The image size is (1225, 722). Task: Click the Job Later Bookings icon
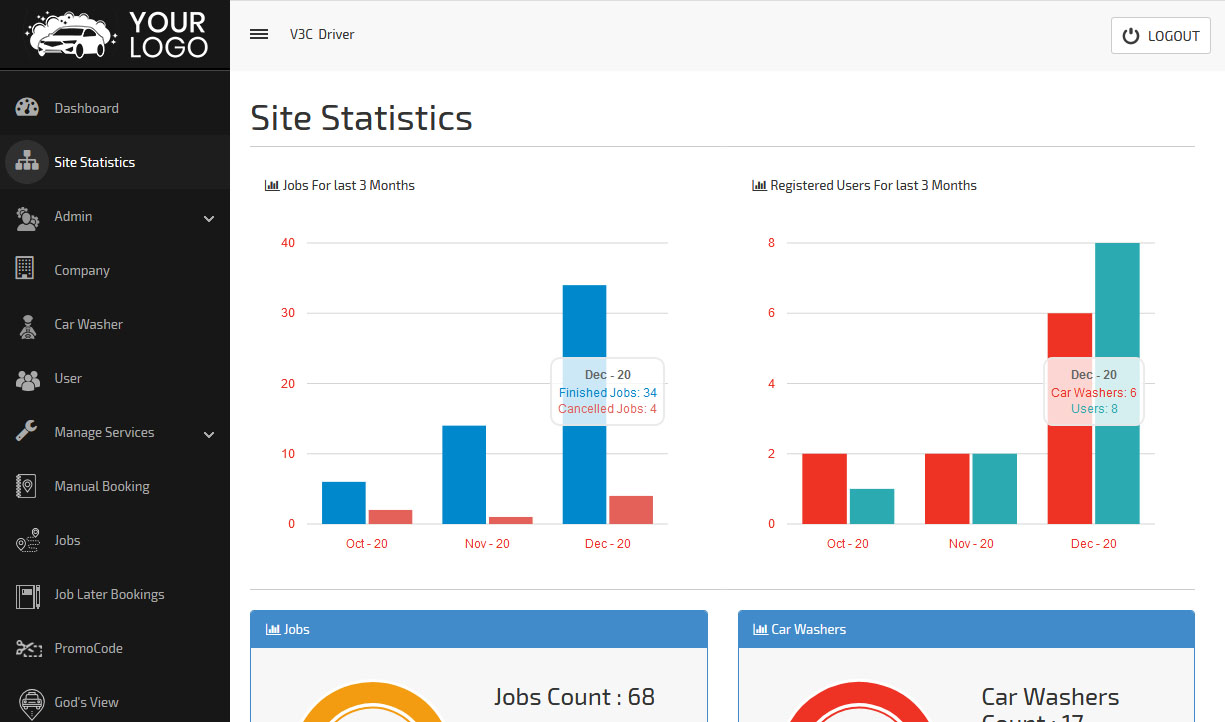coord(27,595)
